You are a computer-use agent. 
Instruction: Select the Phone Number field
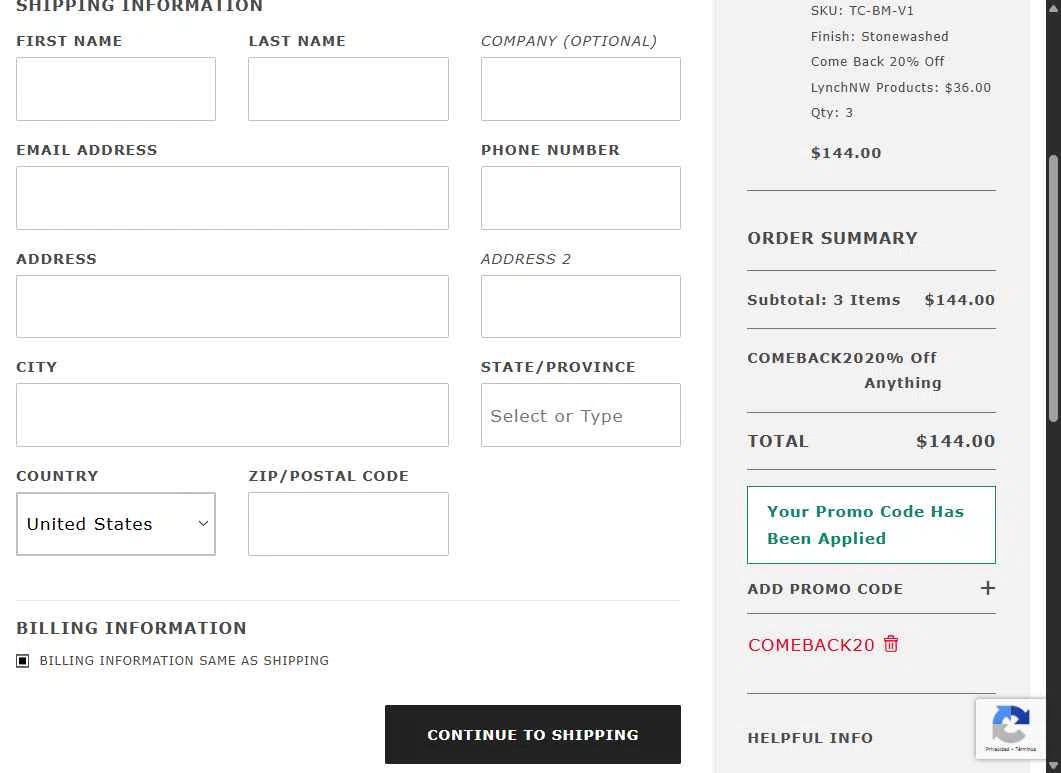click(x=581, y=198)
